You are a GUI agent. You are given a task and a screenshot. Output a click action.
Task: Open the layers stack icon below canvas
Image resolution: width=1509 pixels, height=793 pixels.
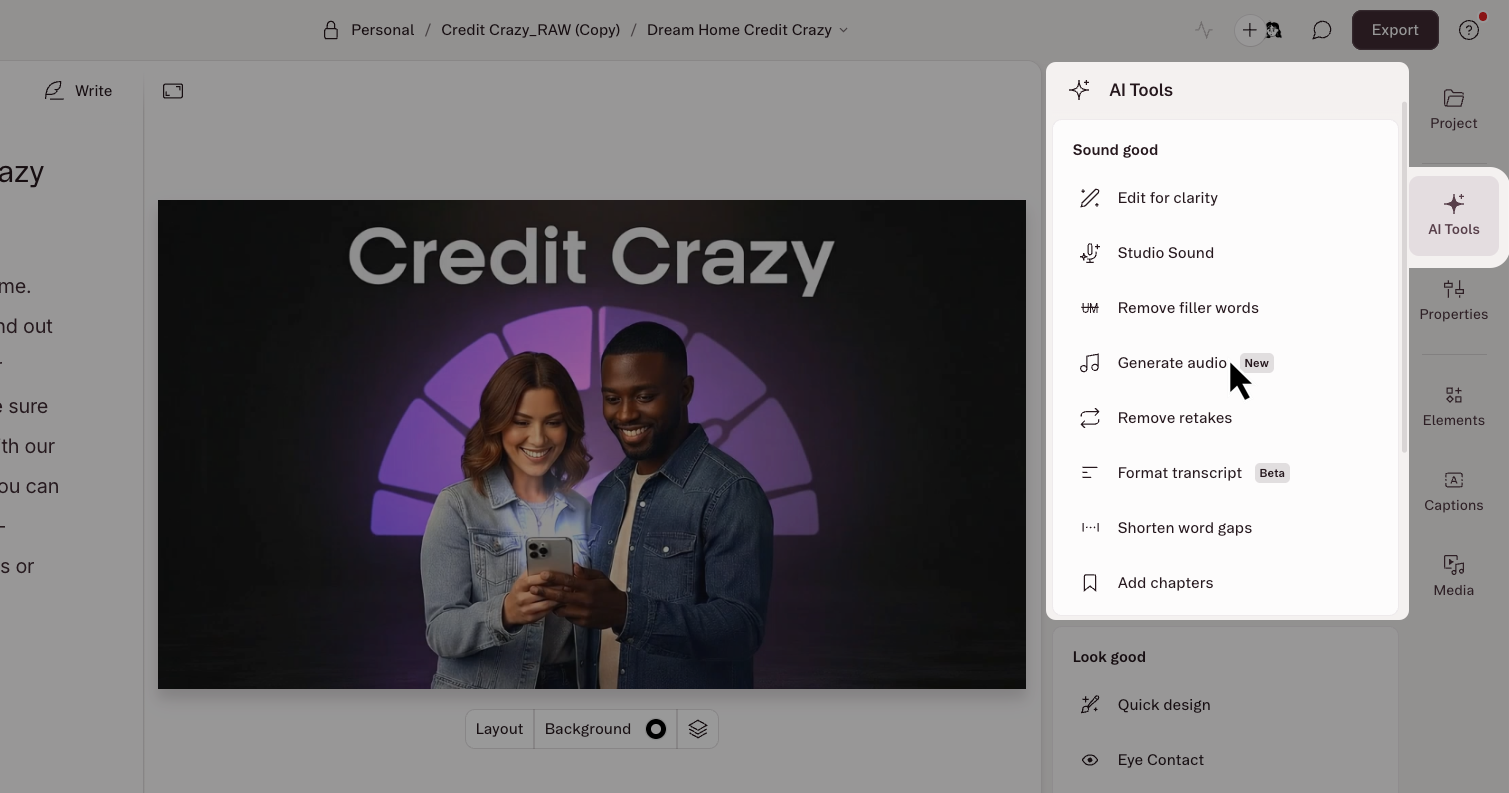(x=698, y=729)
